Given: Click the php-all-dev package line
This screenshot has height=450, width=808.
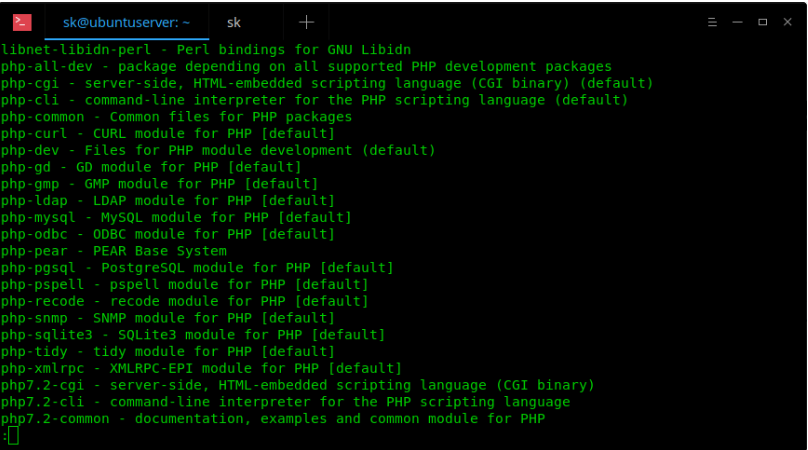Looking at the screenshot, I should 306,66.
